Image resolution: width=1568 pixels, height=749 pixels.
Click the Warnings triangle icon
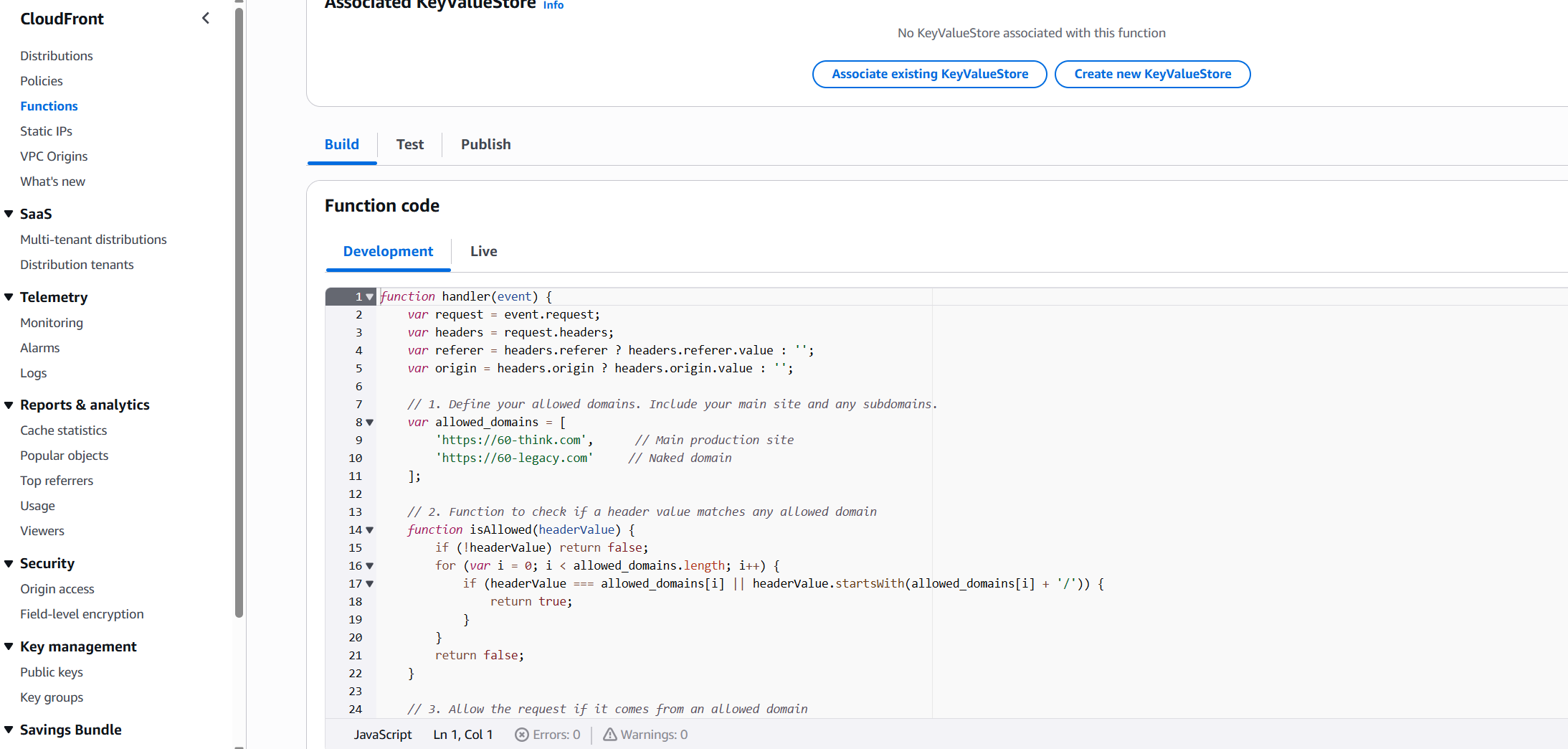(x=609, y=735)
